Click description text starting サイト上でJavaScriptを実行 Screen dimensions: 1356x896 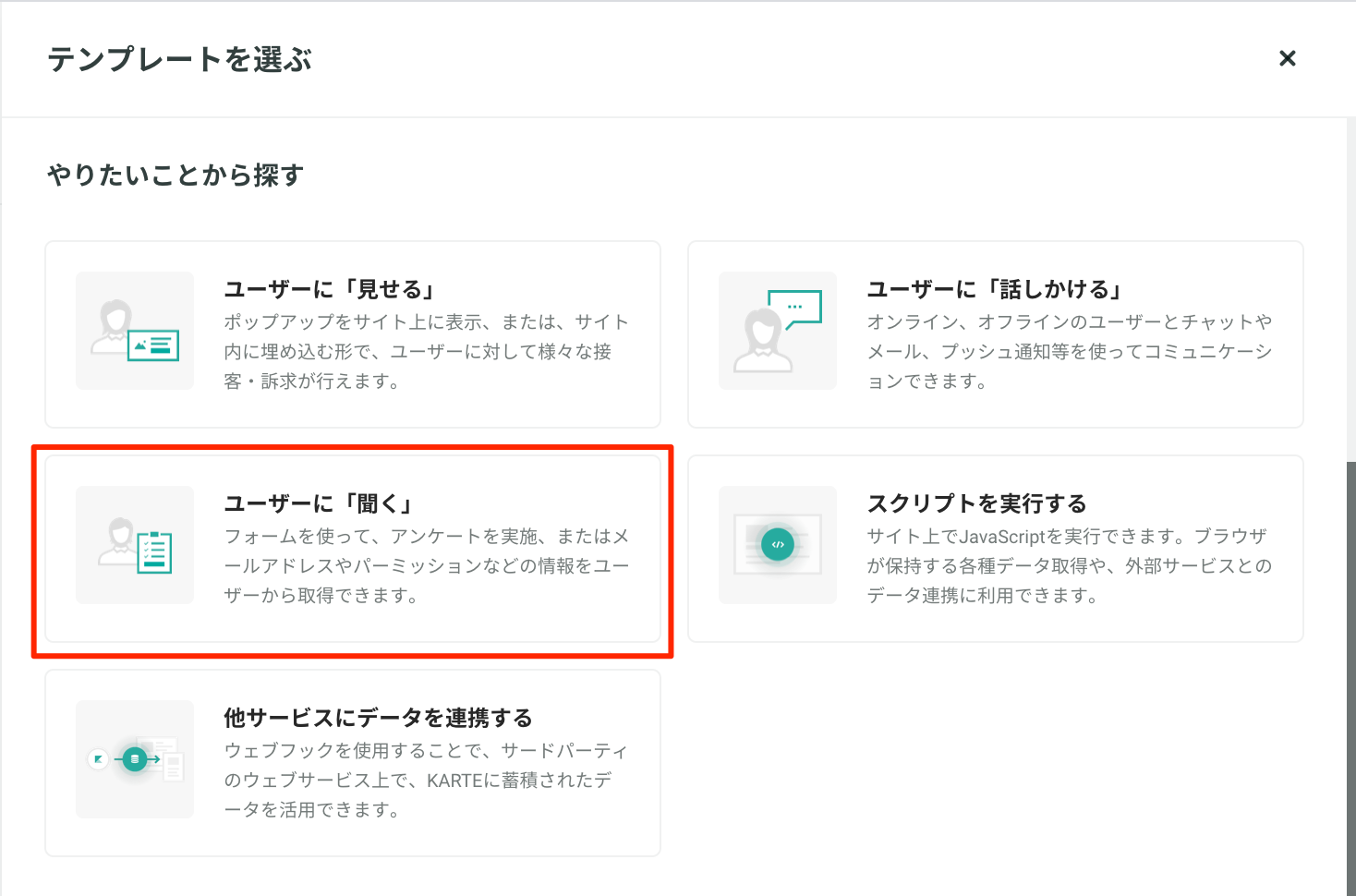1070,565
